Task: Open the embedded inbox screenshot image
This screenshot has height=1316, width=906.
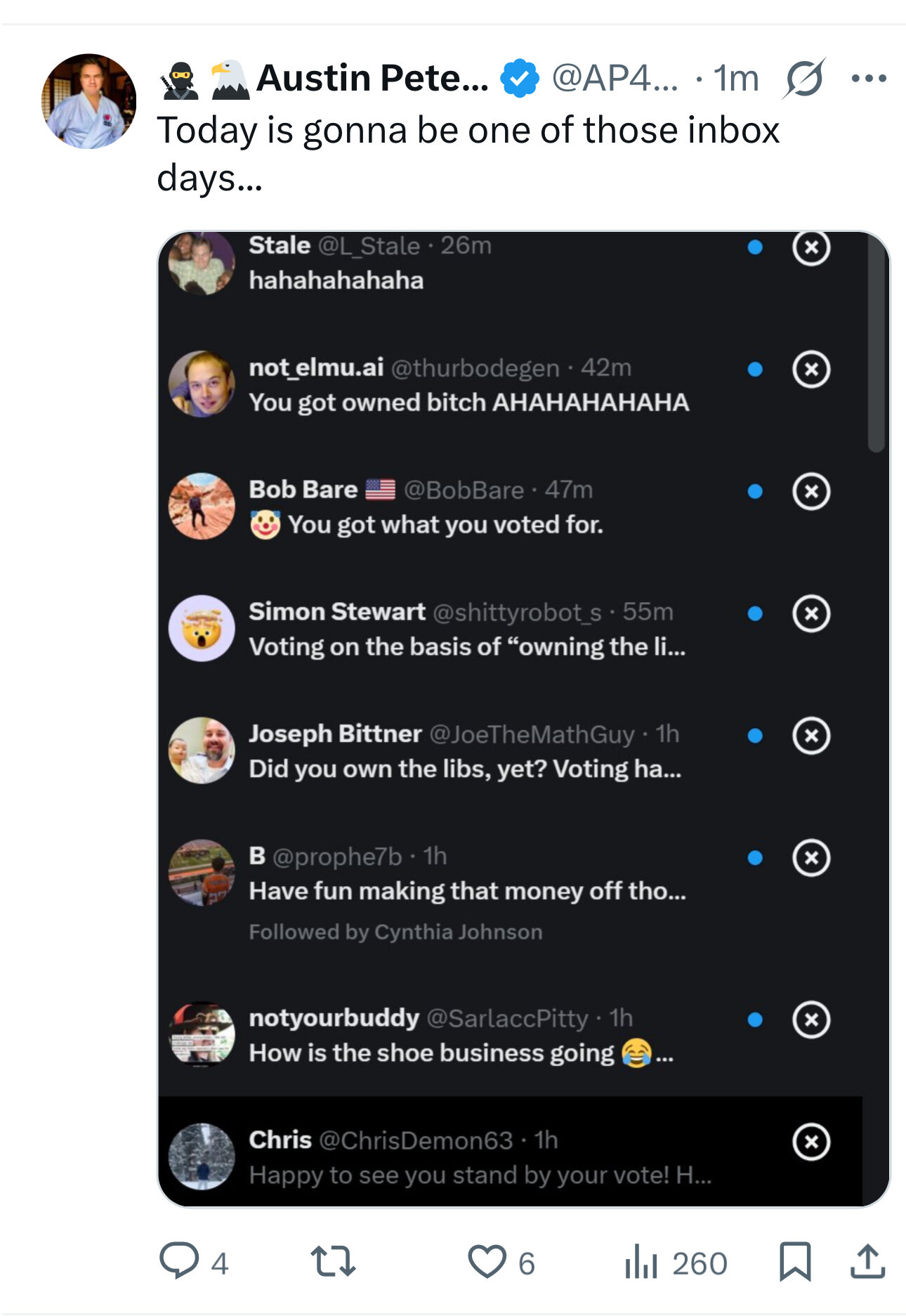Action: click(523, 719)
